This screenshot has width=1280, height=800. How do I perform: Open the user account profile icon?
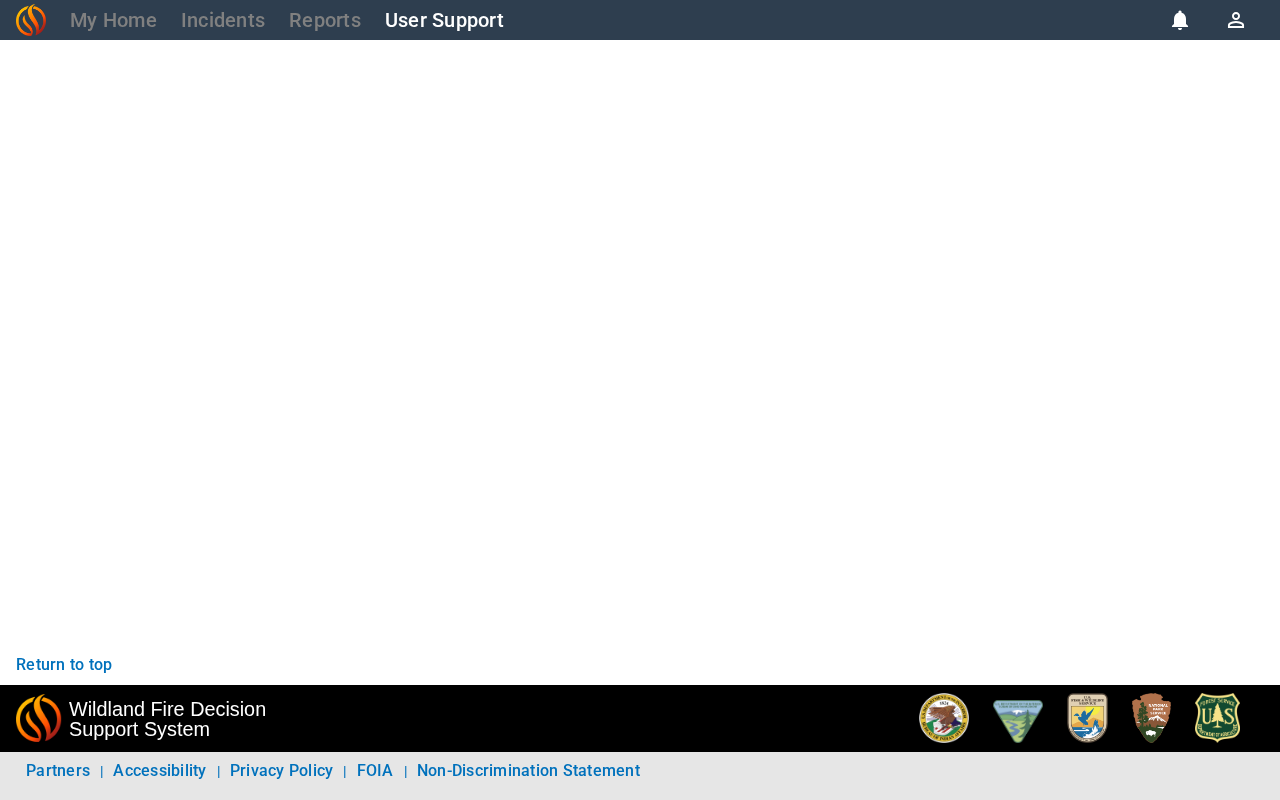pyautogui.click(x=1236, y=20)
